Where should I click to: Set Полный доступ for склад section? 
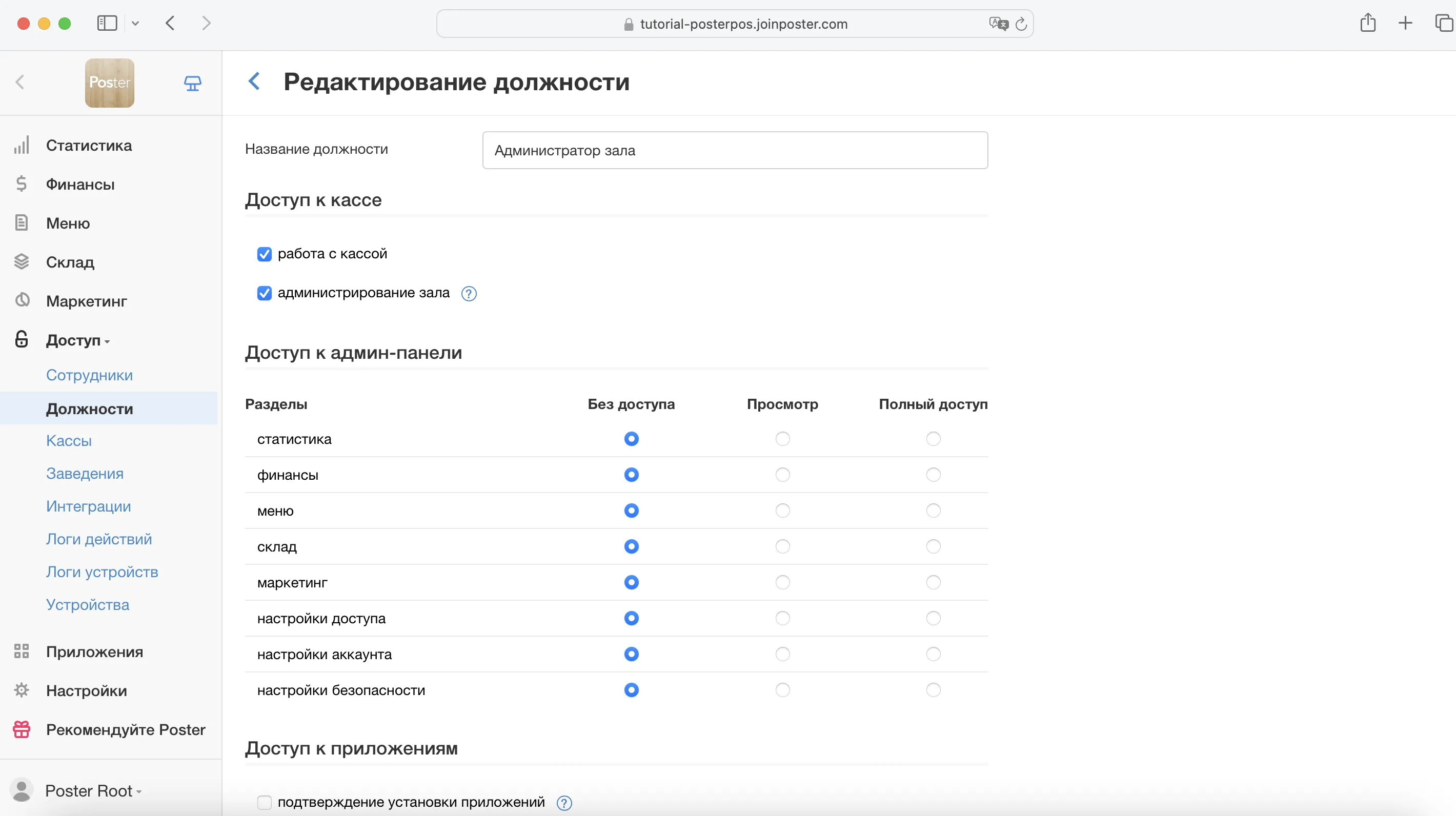(933, 546)
